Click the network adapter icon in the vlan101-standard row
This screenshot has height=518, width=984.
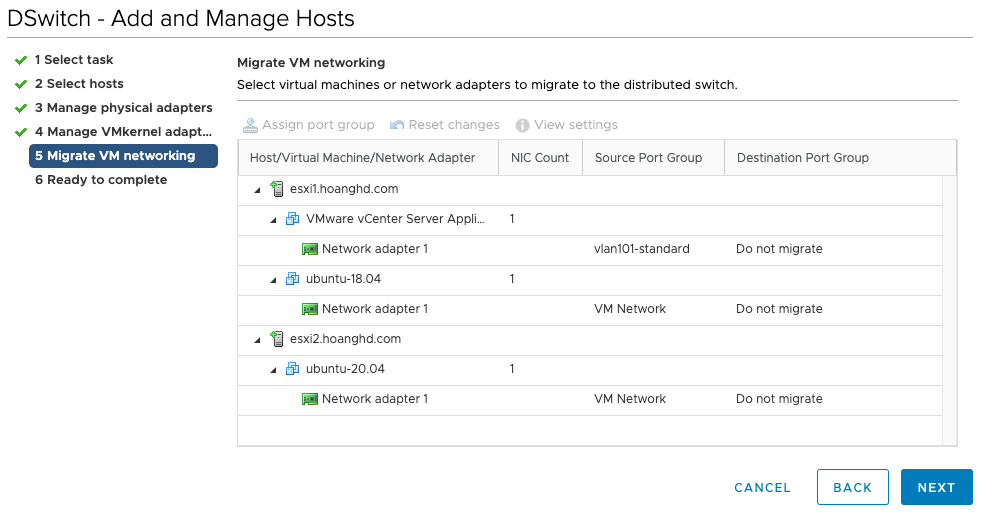click(310, 249)
